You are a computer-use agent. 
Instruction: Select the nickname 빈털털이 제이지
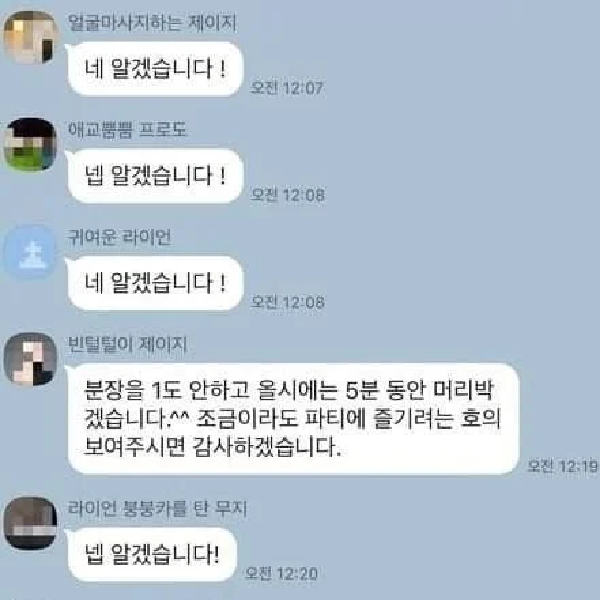pos(127,344)
